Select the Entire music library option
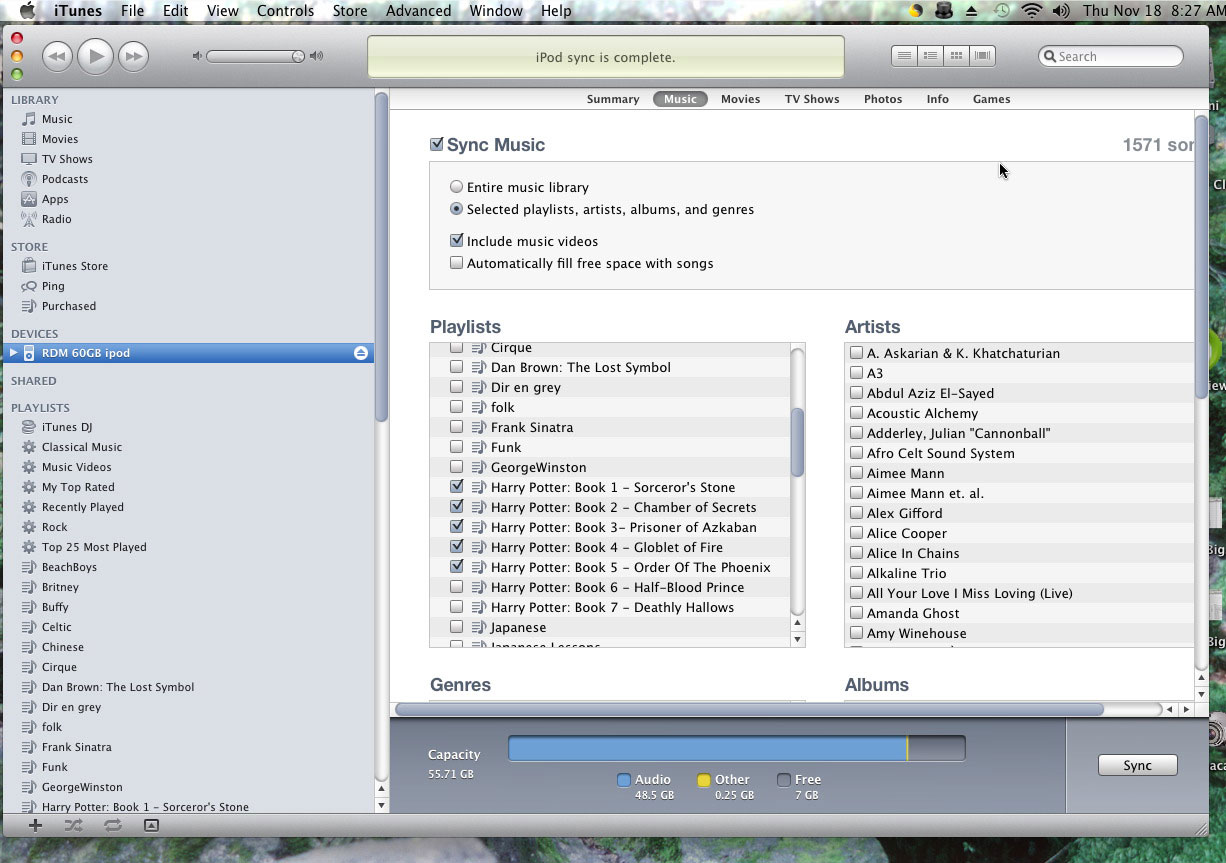The image size is (1226, 863). coord(456,187)
